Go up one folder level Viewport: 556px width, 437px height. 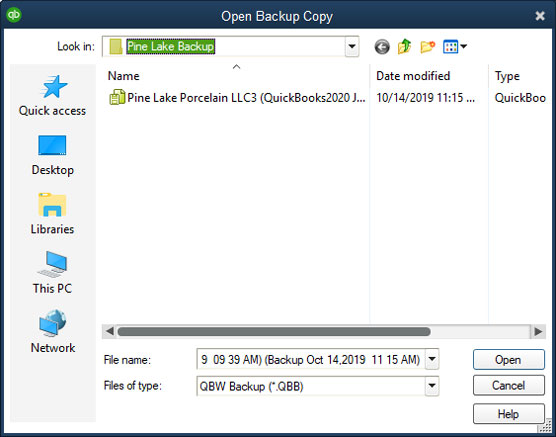click(x=404, y=46)
